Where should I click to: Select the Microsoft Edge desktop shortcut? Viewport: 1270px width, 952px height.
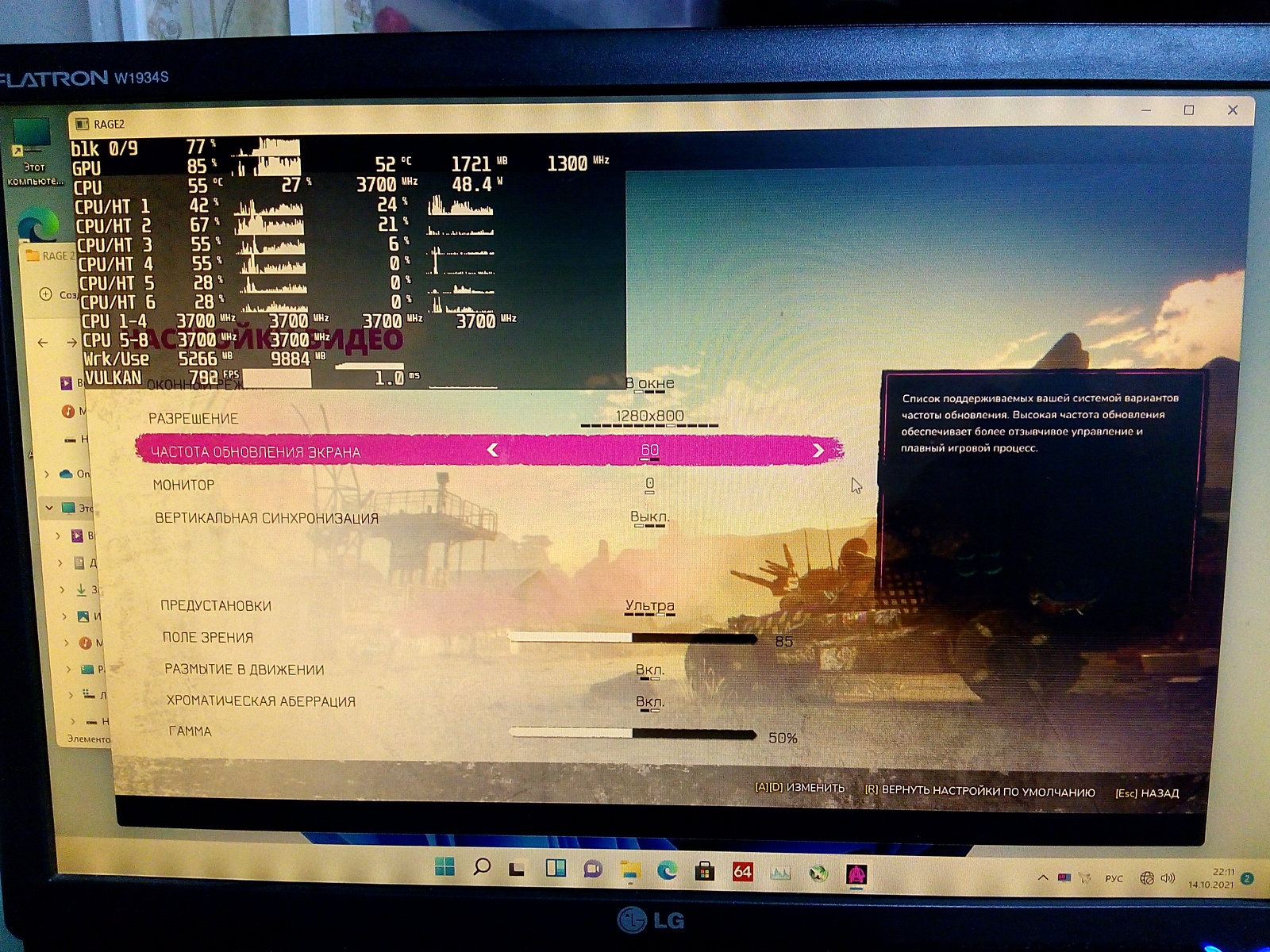coord(37,225)
